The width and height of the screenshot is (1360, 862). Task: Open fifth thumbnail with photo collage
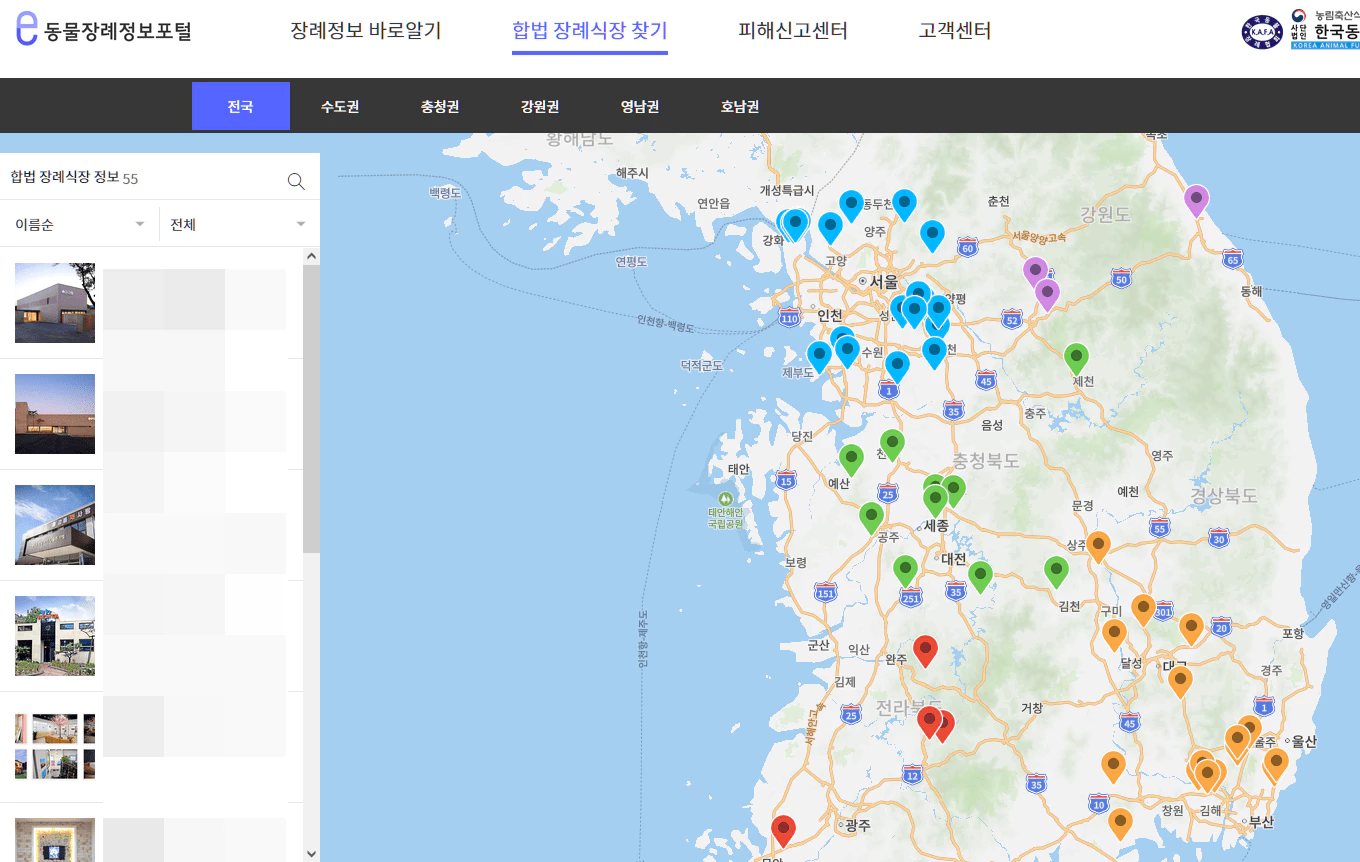[x=55, y=747]
